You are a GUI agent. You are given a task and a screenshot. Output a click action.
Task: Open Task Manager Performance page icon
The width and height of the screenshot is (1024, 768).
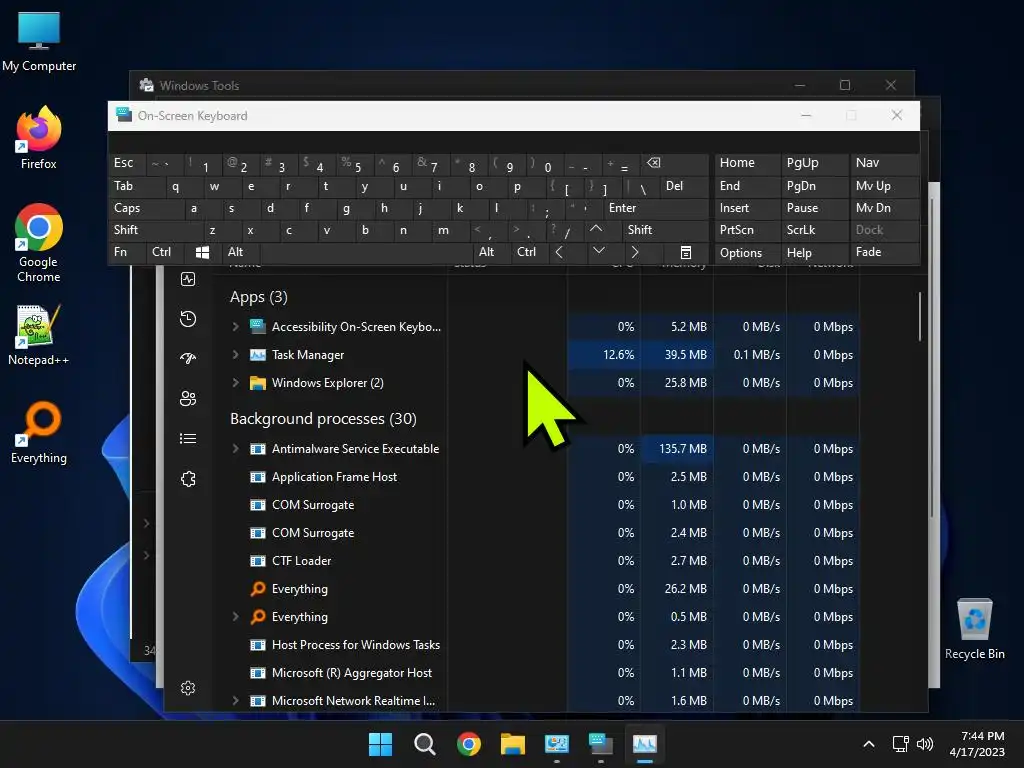[188, 280]
